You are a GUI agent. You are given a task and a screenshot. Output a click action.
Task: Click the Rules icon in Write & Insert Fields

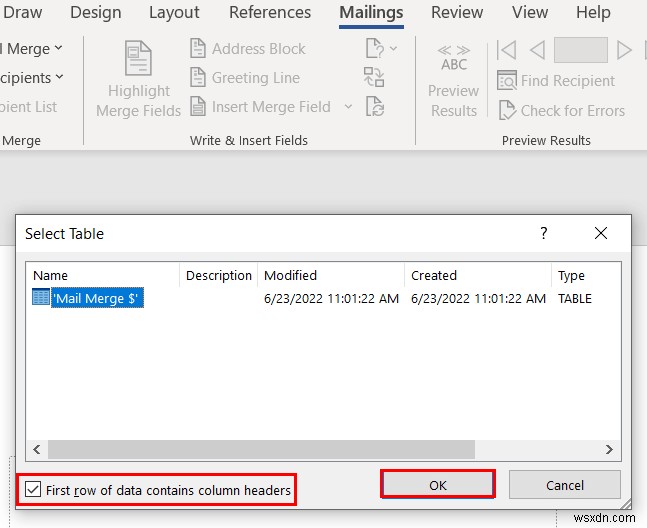tap(375, 48)
